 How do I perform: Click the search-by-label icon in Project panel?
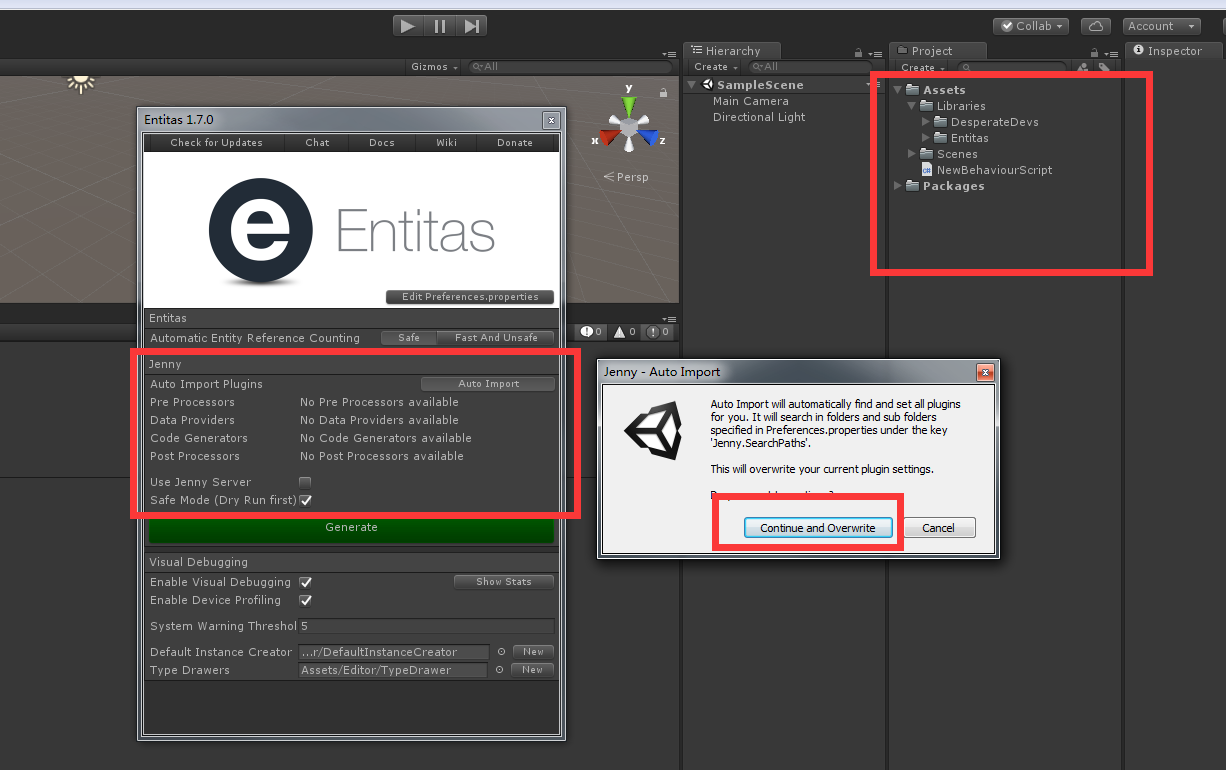[x=1104, y=67]
